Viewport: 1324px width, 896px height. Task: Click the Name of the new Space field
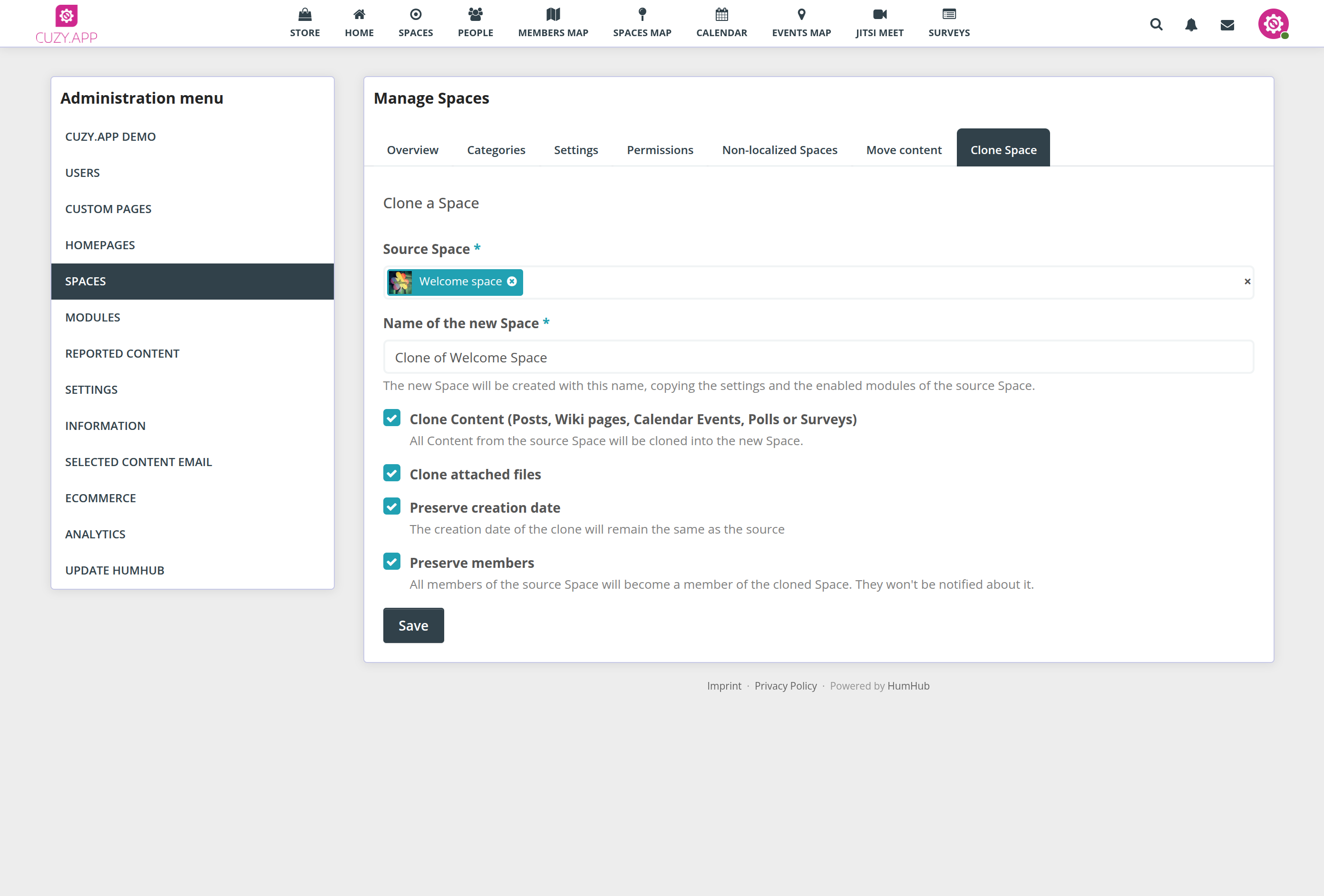click(818, 357)
